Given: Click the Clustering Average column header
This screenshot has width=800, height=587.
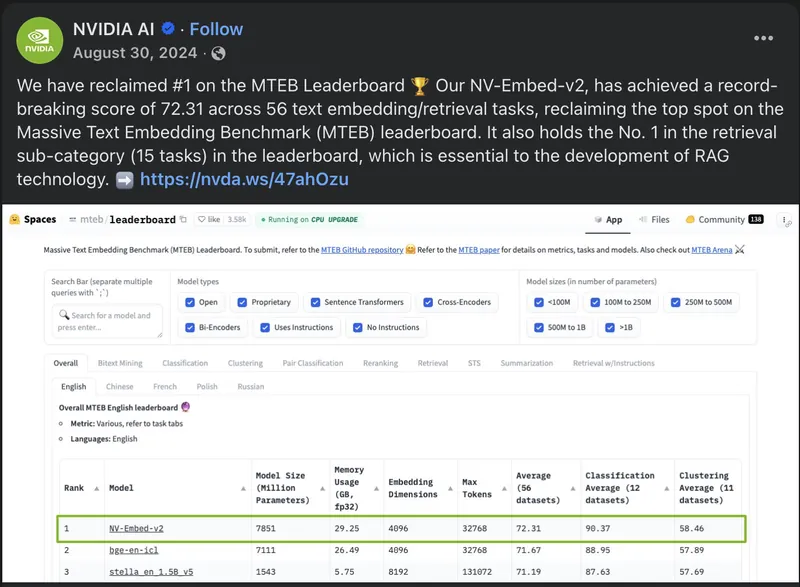Looking at the screenshot, I should (707, 488).
